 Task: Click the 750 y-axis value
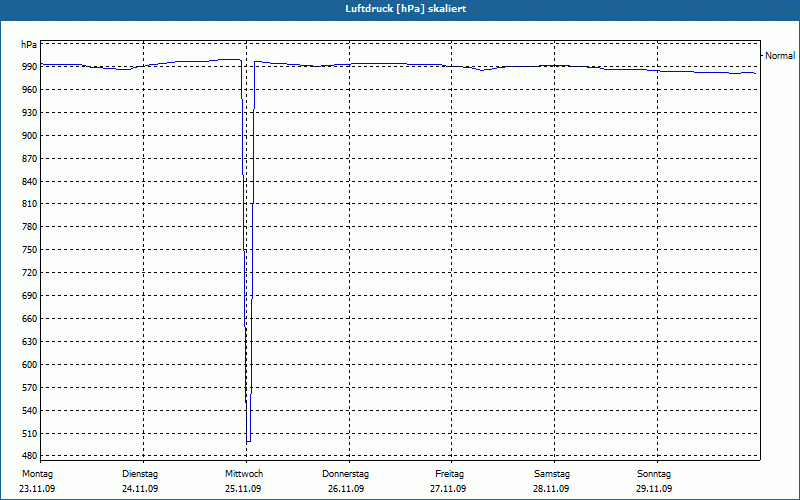(29, 249)
